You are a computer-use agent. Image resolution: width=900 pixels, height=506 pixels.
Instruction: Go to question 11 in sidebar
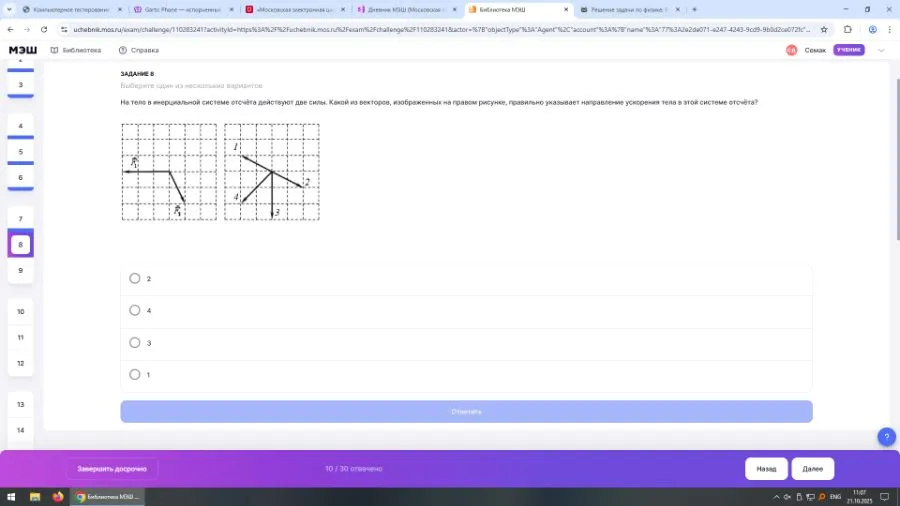pyautogui.click(x=21, y=337)
